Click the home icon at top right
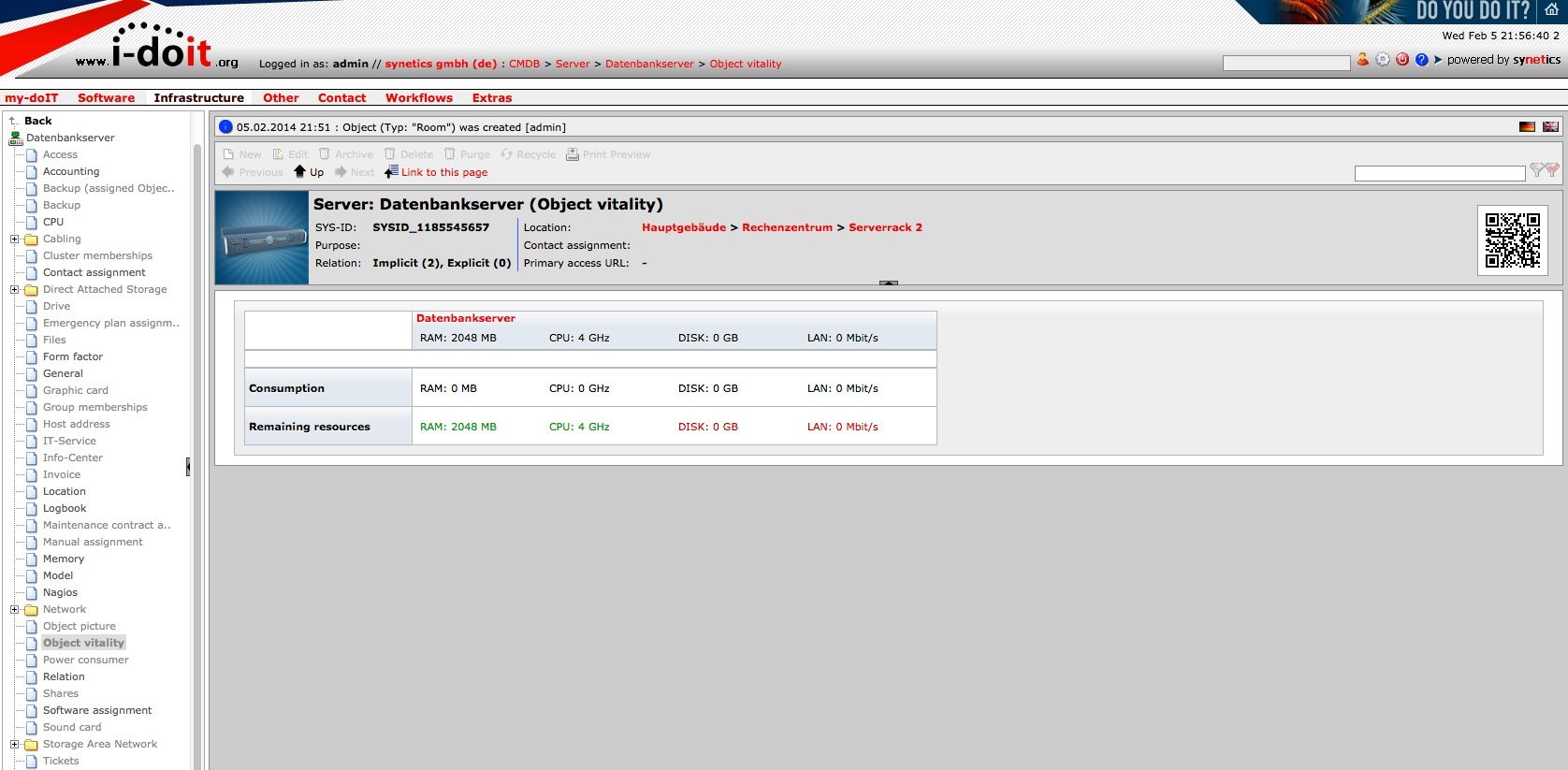 point(1552,10)
